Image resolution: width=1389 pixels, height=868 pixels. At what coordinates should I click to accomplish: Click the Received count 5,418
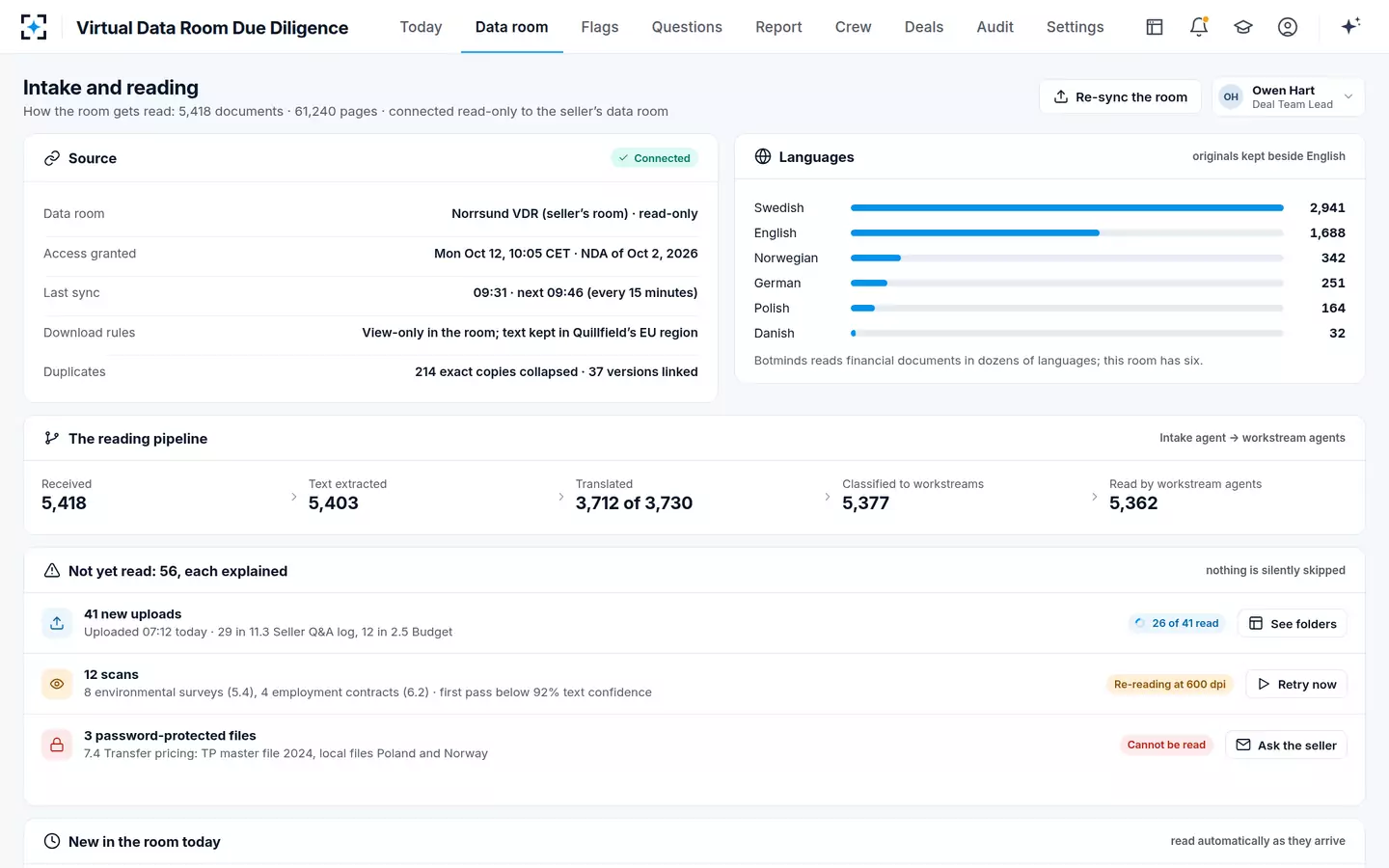[x=64, y=503]
